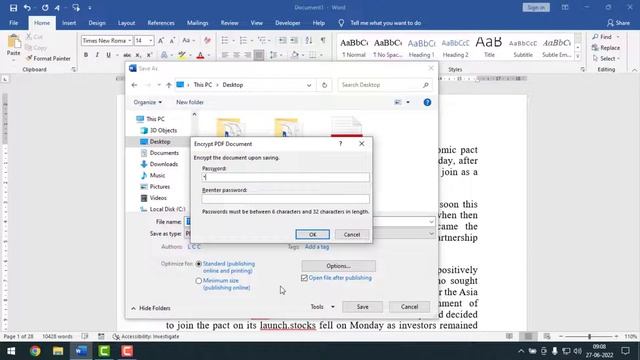Click the Sort icon in Paragraph group

[309, 40]
